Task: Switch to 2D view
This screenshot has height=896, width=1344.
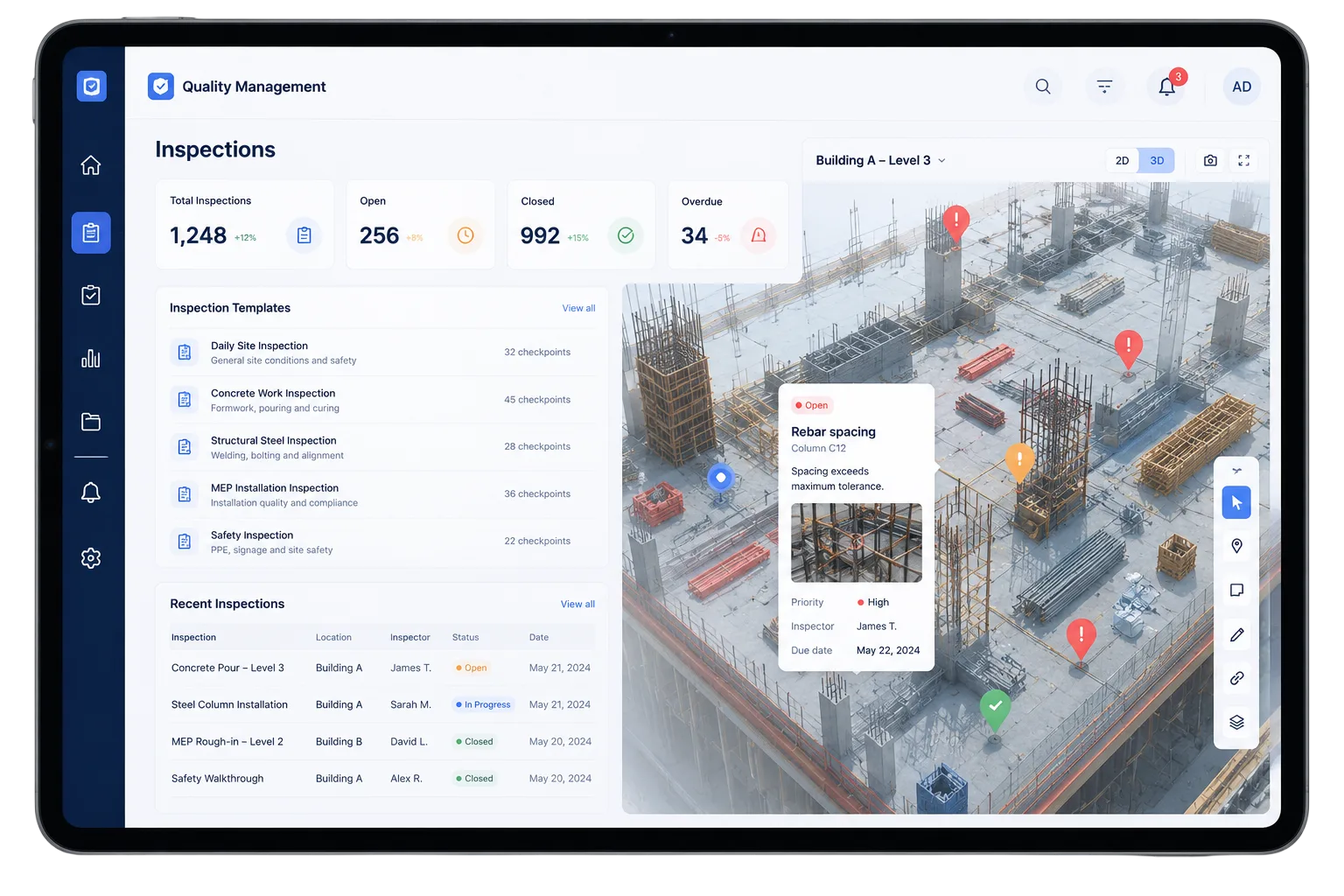Action: [1122, 161]
